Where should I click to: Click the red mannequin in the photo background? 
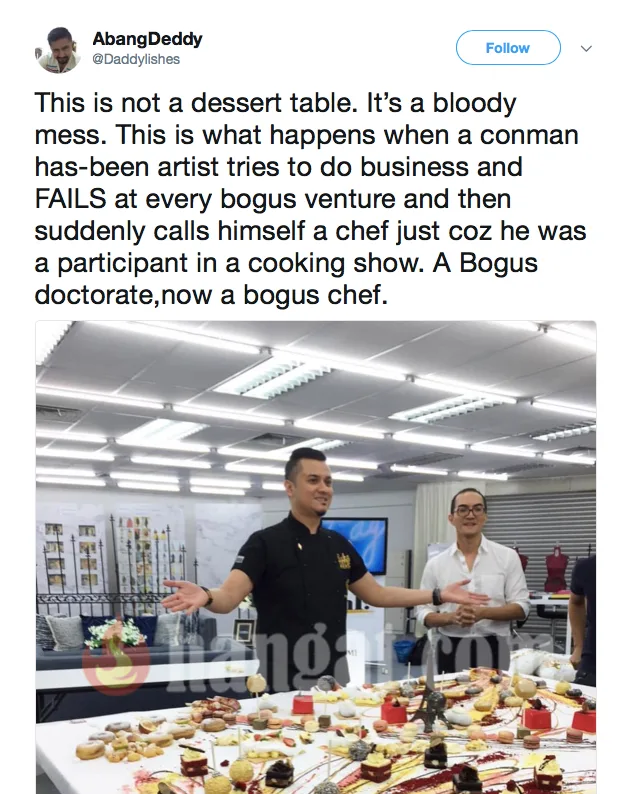(x=556, y=568)
